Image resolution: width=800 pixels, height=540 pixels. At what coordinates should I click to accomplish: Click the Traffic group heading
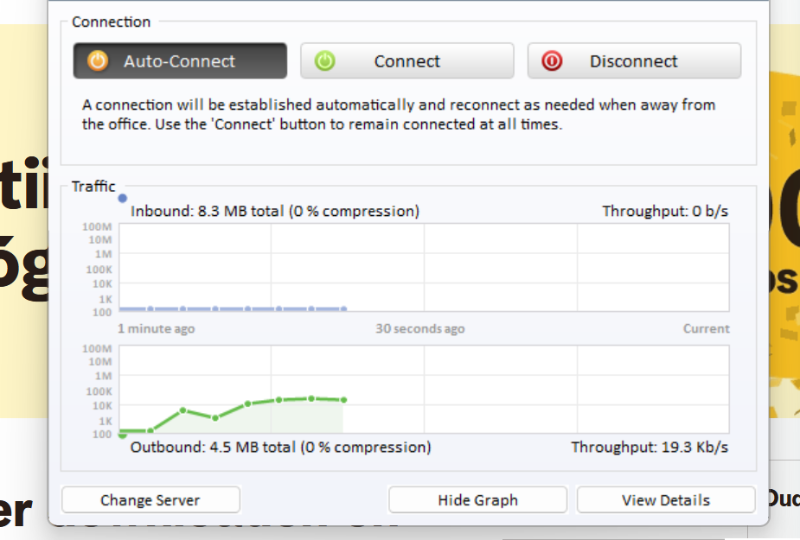(x=93, y=186)
